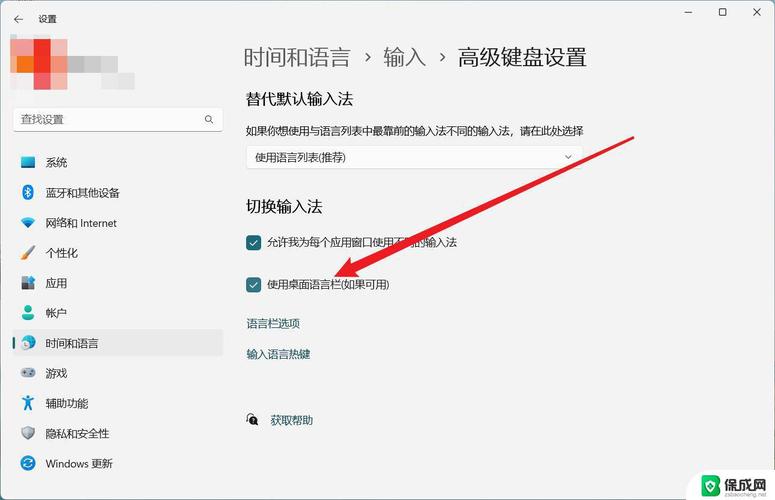Image resolution: width=775 pixels, height=500 pixels.
Task: Maximize the Settings window
Action: point(723,12)
